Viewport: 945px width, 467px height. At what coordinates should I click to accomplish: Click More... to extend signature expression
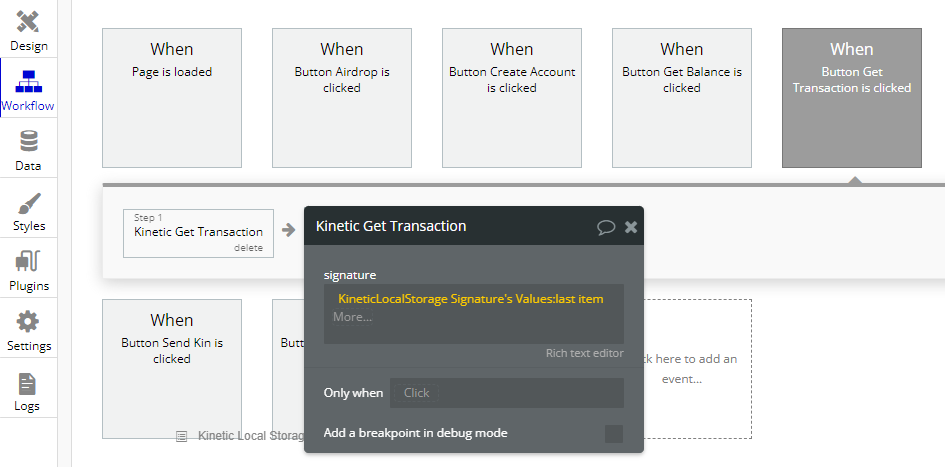(x=352, y=317)
